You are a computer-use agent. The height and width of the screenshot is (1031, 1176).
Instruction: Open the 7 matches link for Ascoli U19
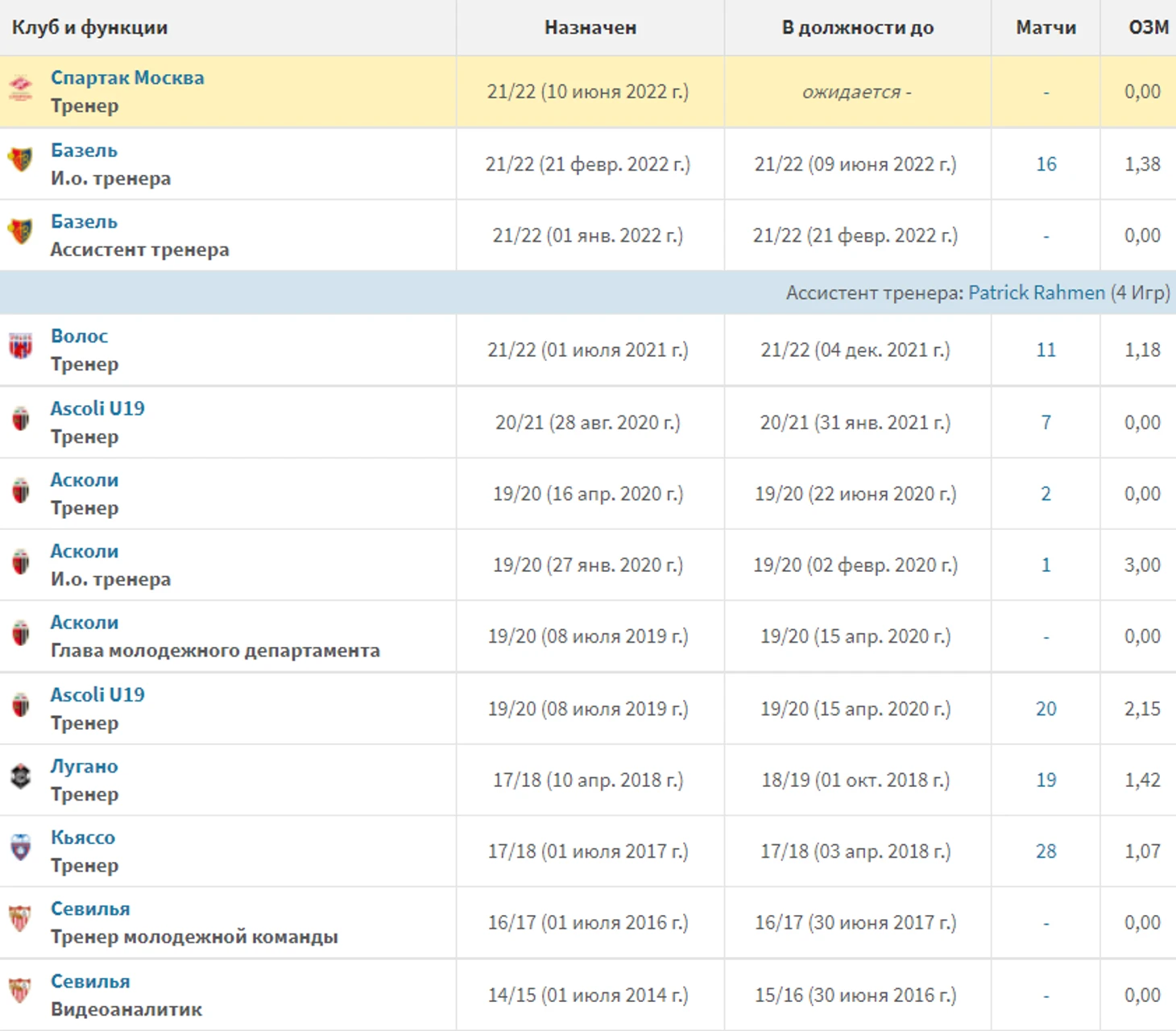click(x=1046, y=423)
